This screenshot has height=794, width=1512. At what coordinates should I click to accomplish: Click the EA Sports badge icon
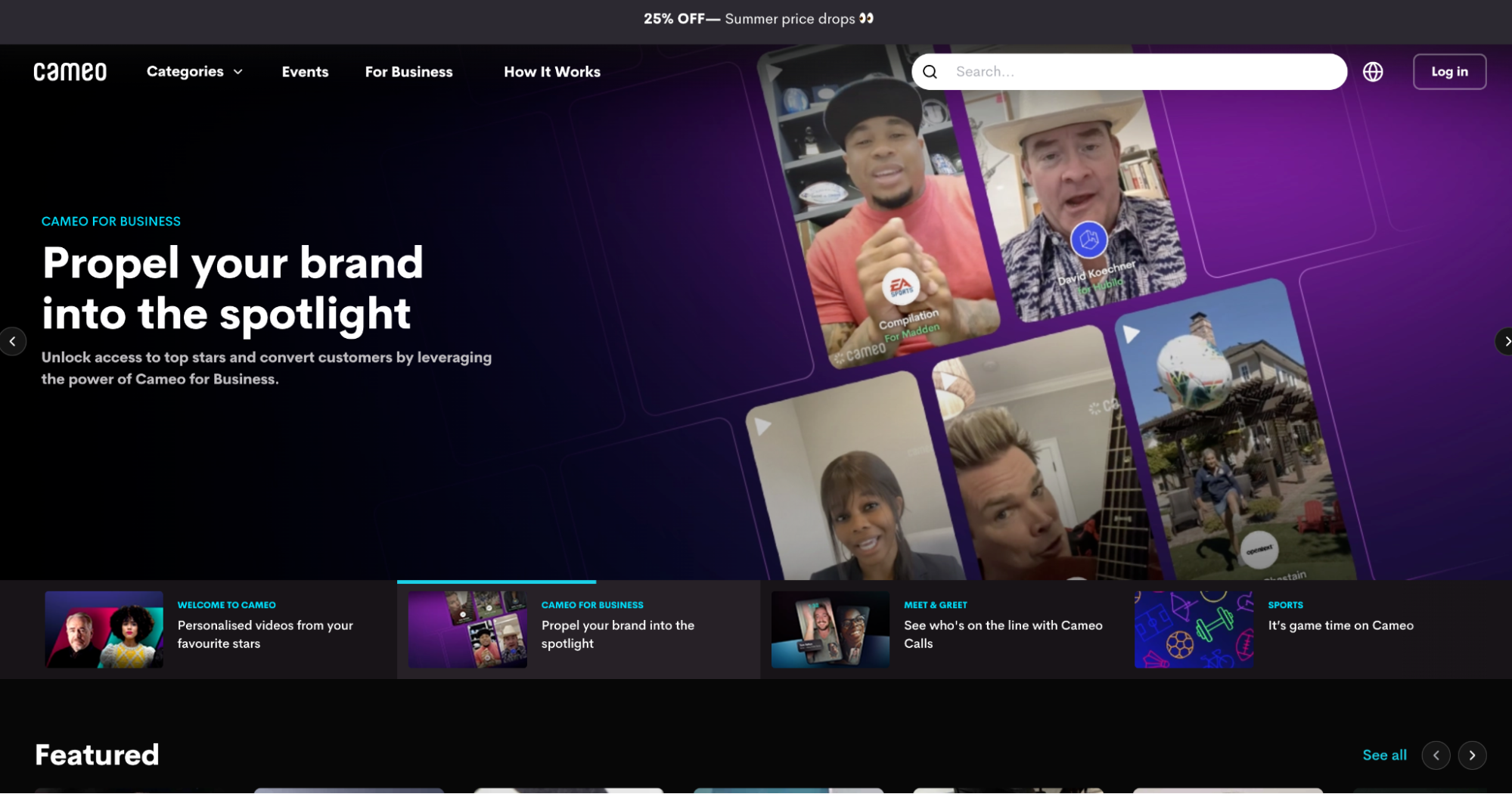(900, 287)
